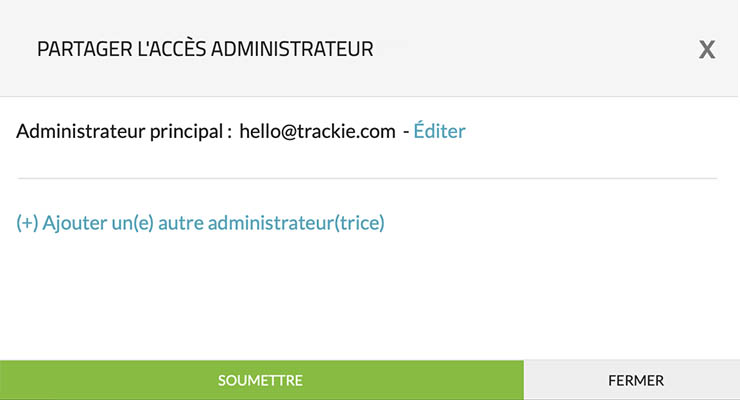The image size is (740, 400).
Task: Select the hello@trackie.com email address
Action: [317, 131]
